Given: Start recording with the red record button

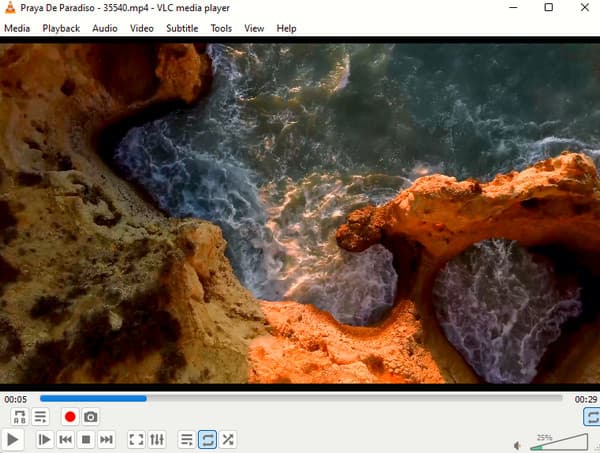Looking at the screenshot, I should click(70, 417).
